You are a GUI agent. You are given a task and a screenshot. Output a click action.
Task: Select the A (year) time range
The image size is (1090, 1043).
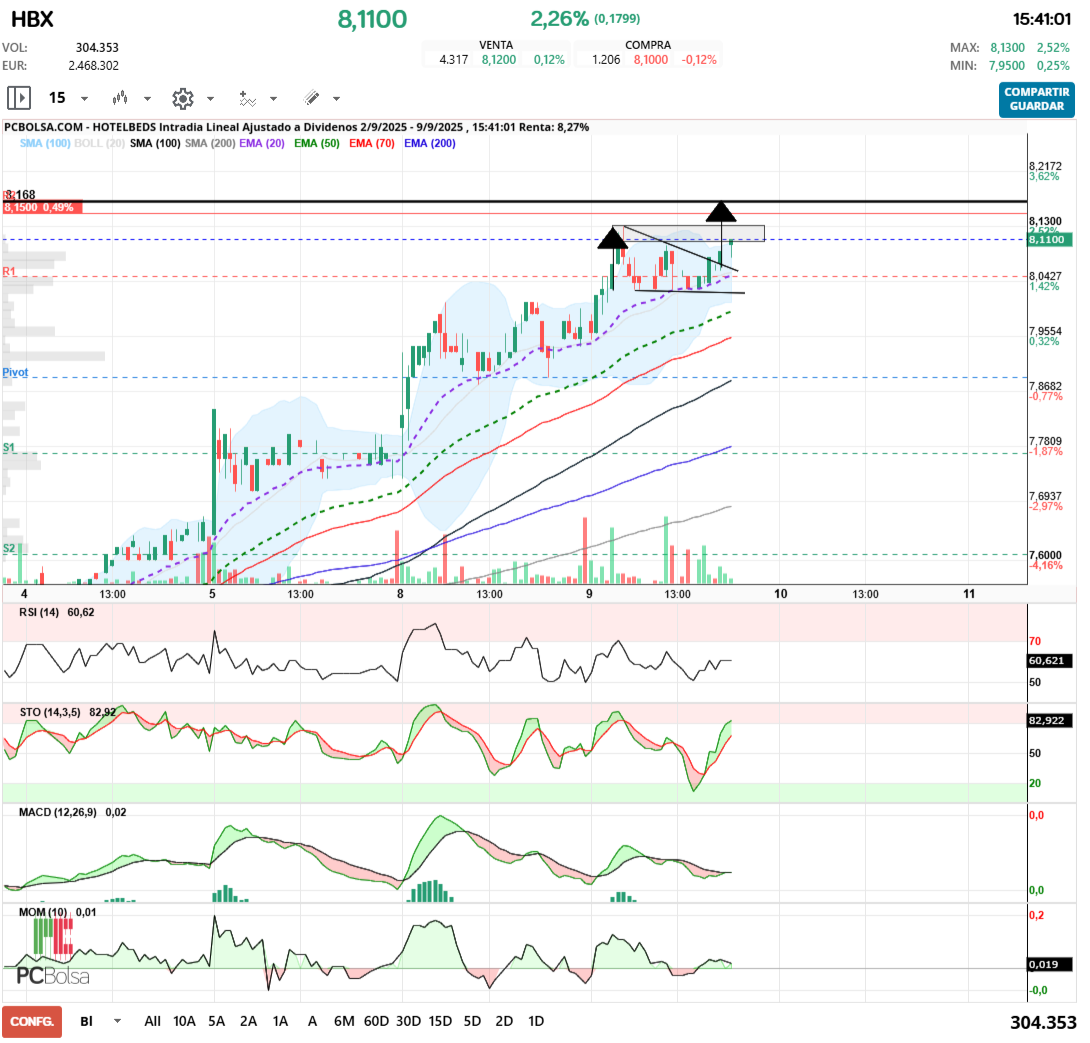click(312, 1021)
